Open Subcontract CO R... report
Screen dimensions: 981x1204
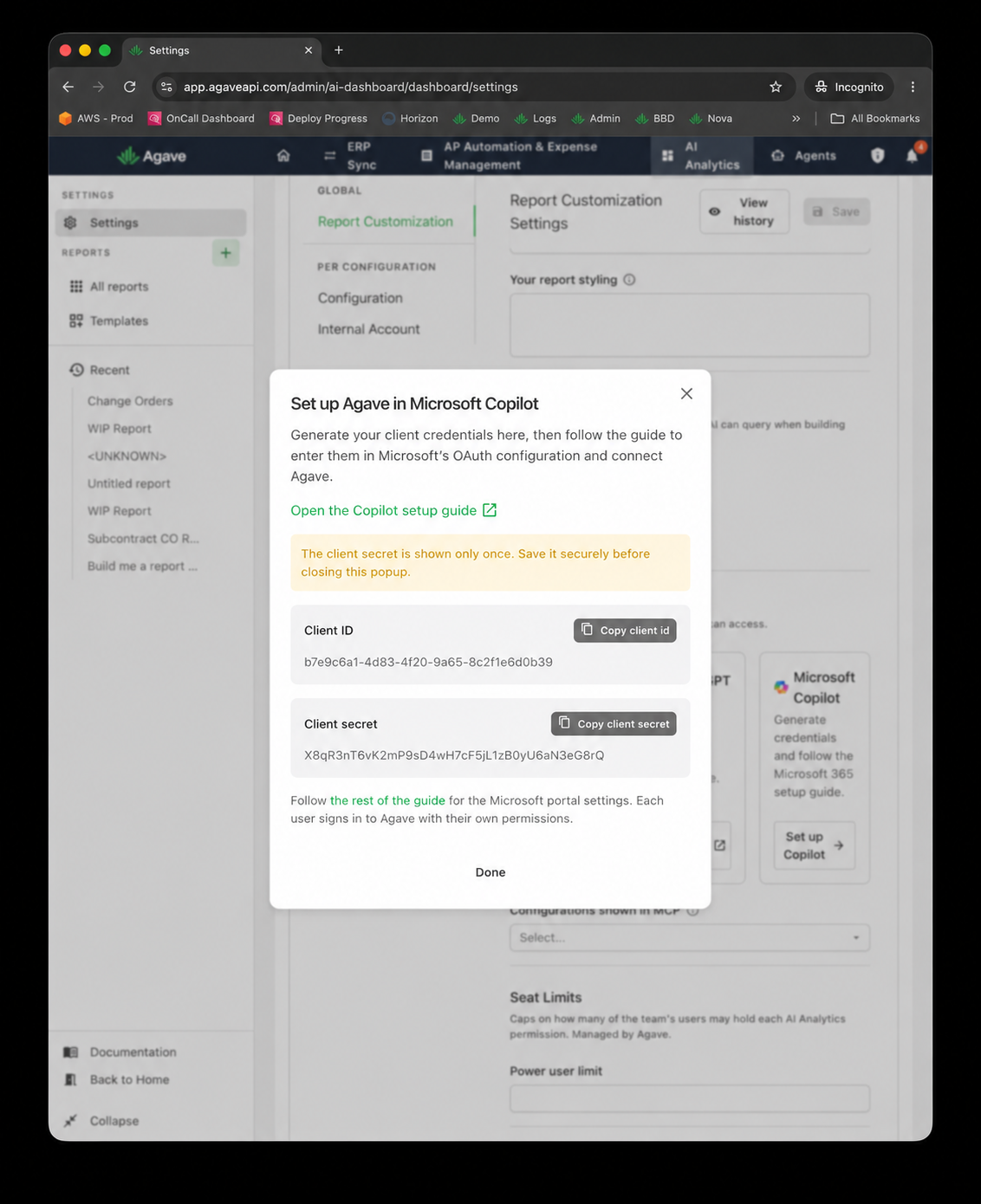(x=143, y=539)
